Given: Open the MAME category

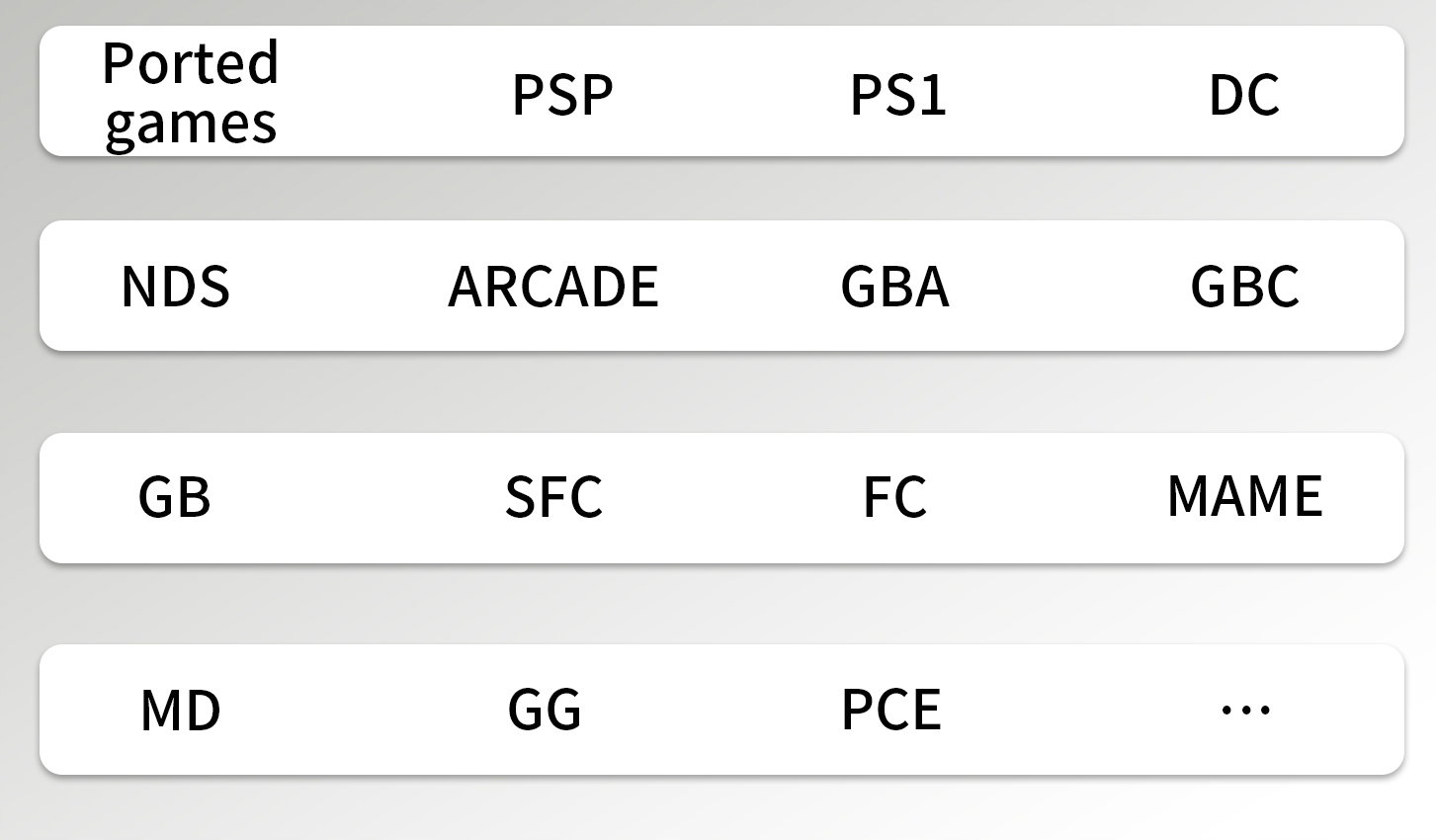Looking at the screenshot, I should click(x=1244, y=496).
